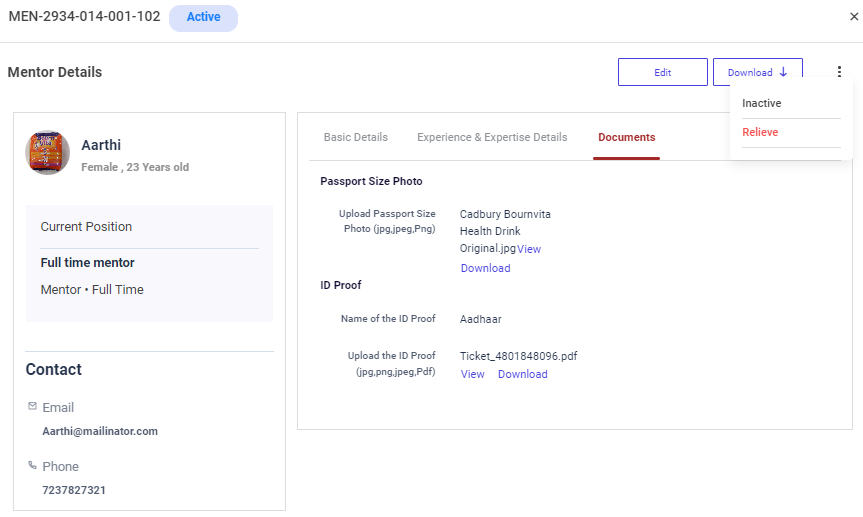
Task: View the ID proof Ticket PDF
Action: pyautogui.click(x=472, y=374)
